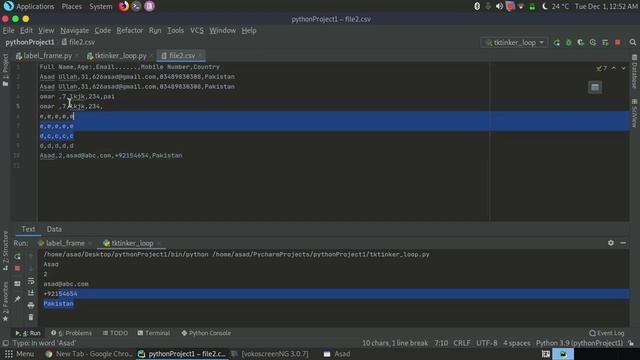This screenshot has height=360, width=640.
Task: Open tktinker_loop run configuration dropdown
Action: (x=514, y=42)
